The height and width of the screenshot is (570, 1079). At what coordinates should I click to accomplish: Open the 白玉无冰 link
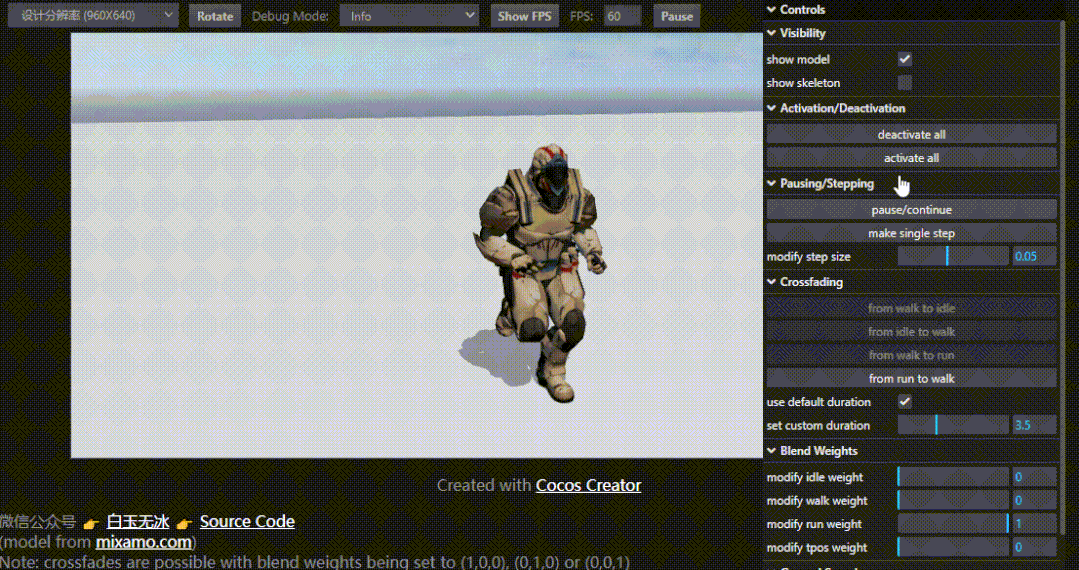[138, 522]
